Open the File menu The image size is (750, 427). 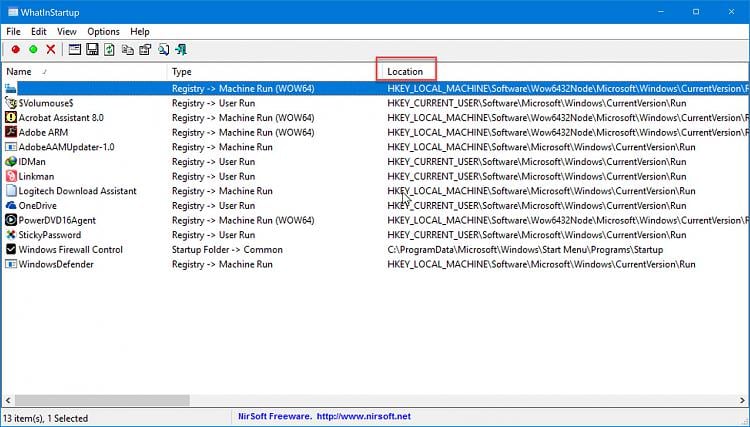[13, 32]
